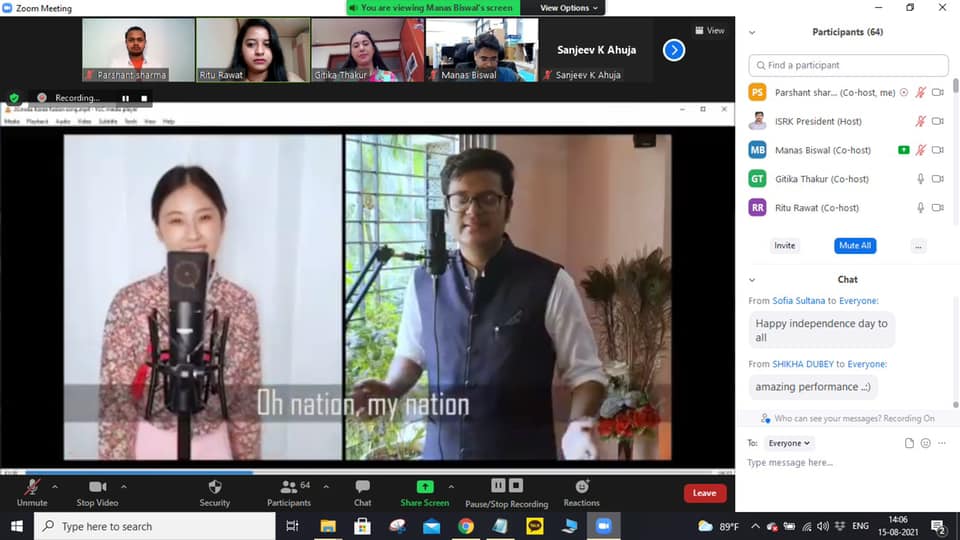Image resolution: width=960 pixels, height=540 pixels.
Task: Click the Participants icon in toolbar
Action: (289, 487)
